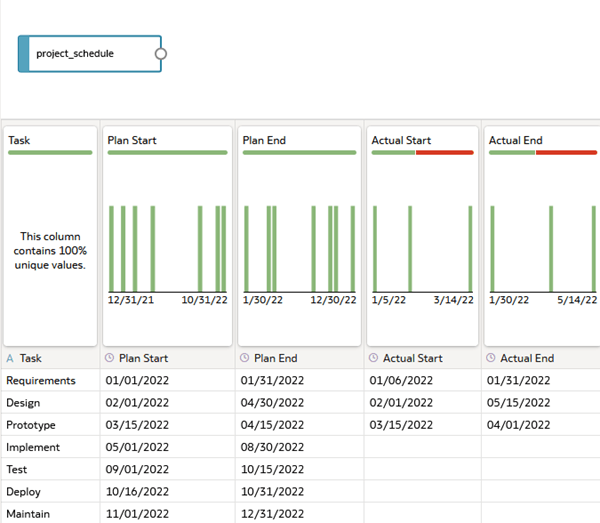
Task: Select the Task column header
Action: [x=31, y=358]
